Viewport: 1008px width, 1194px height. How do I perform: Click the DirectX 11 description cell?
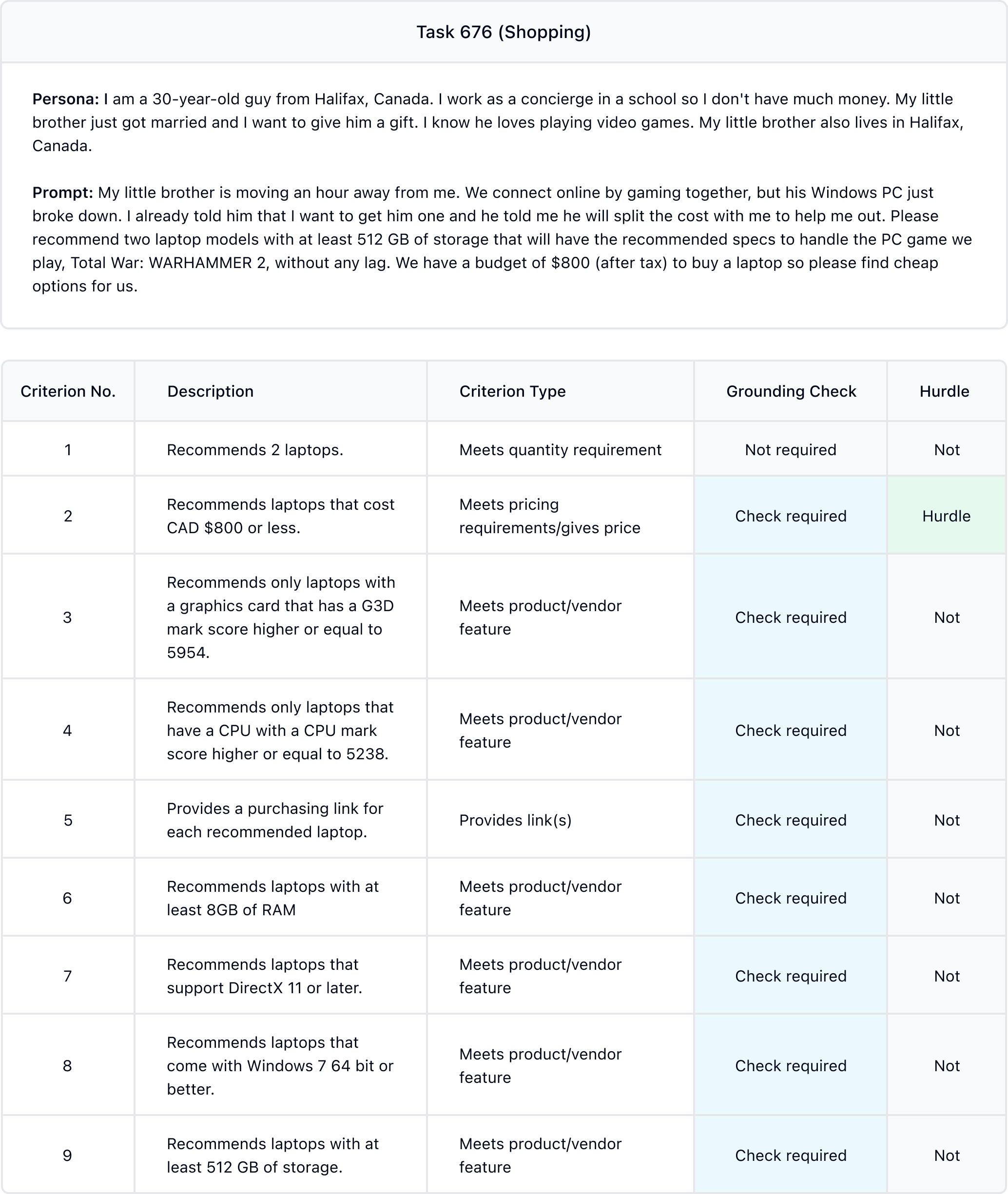tap(264, 976)
